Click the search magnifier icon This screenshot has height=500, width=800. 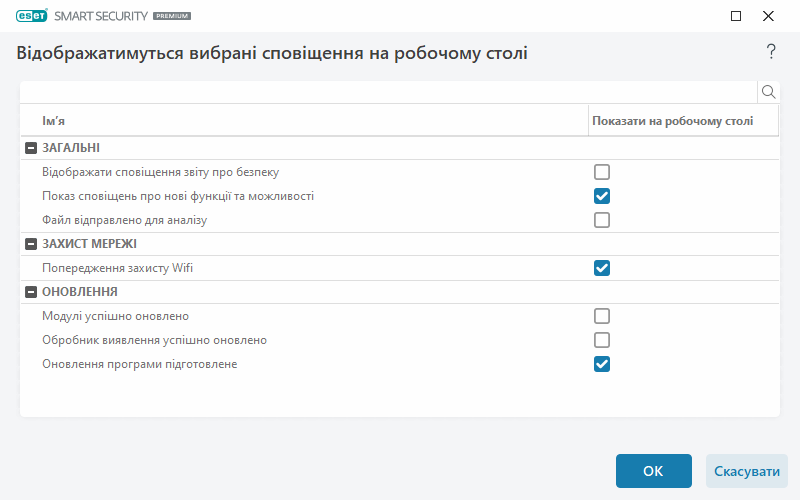coord(769,92)
